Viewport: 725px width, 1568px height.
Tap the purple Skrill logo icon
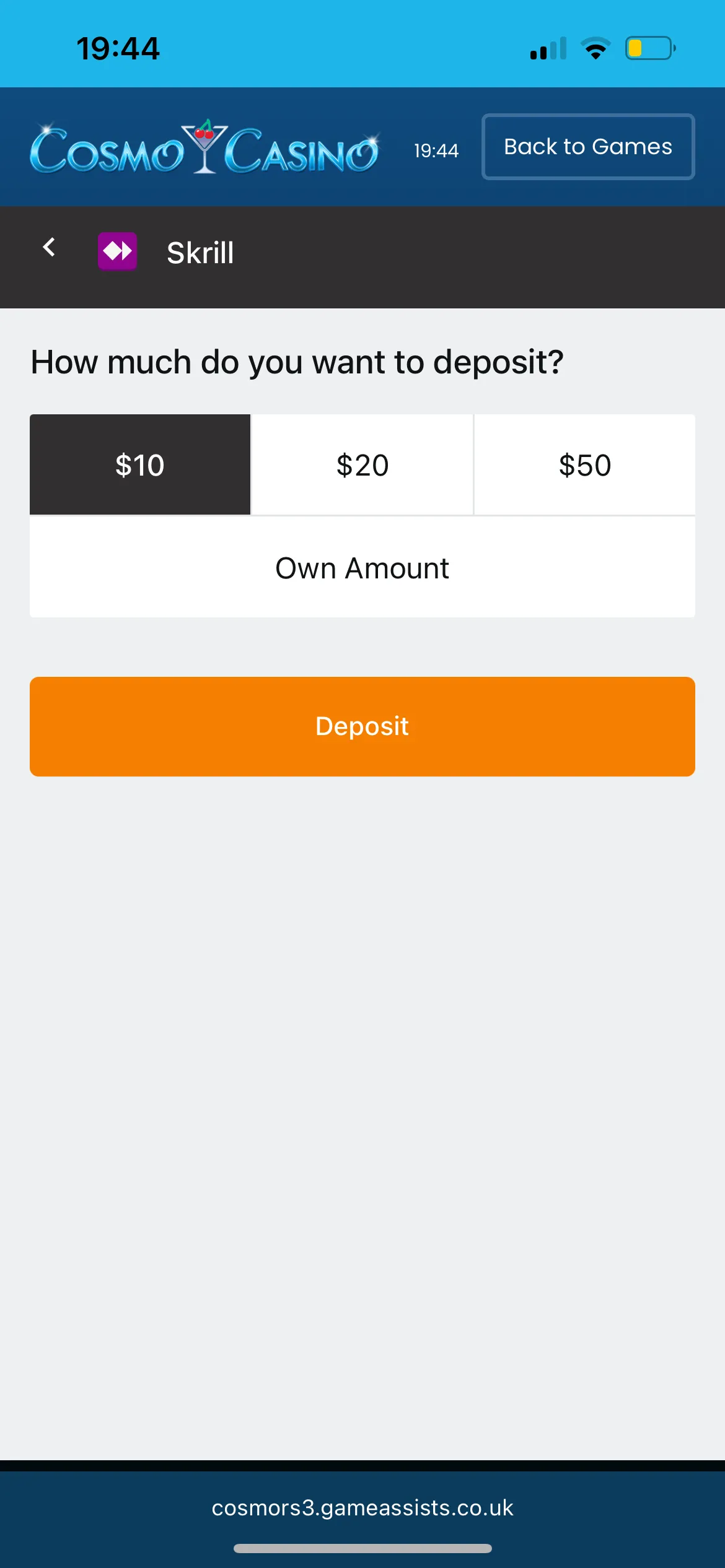pyautogui.click(x=117, y=251)
